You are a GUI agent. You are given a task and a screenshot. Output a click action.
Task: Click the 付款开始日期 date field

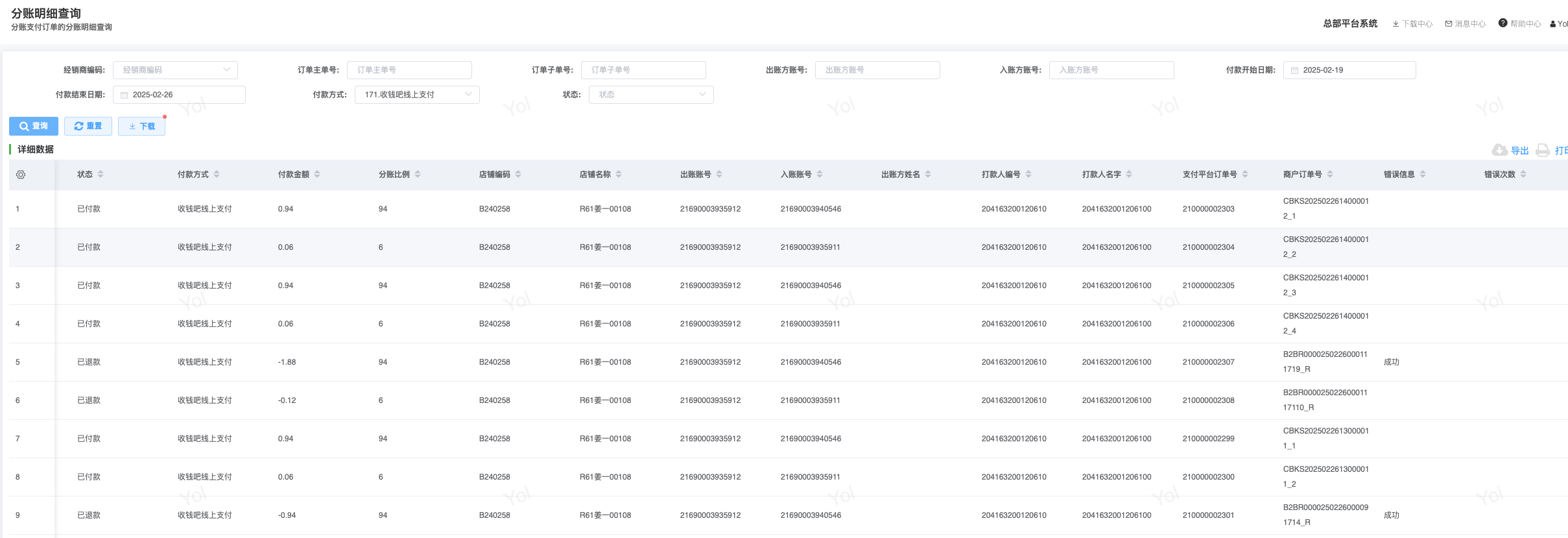1349,70
